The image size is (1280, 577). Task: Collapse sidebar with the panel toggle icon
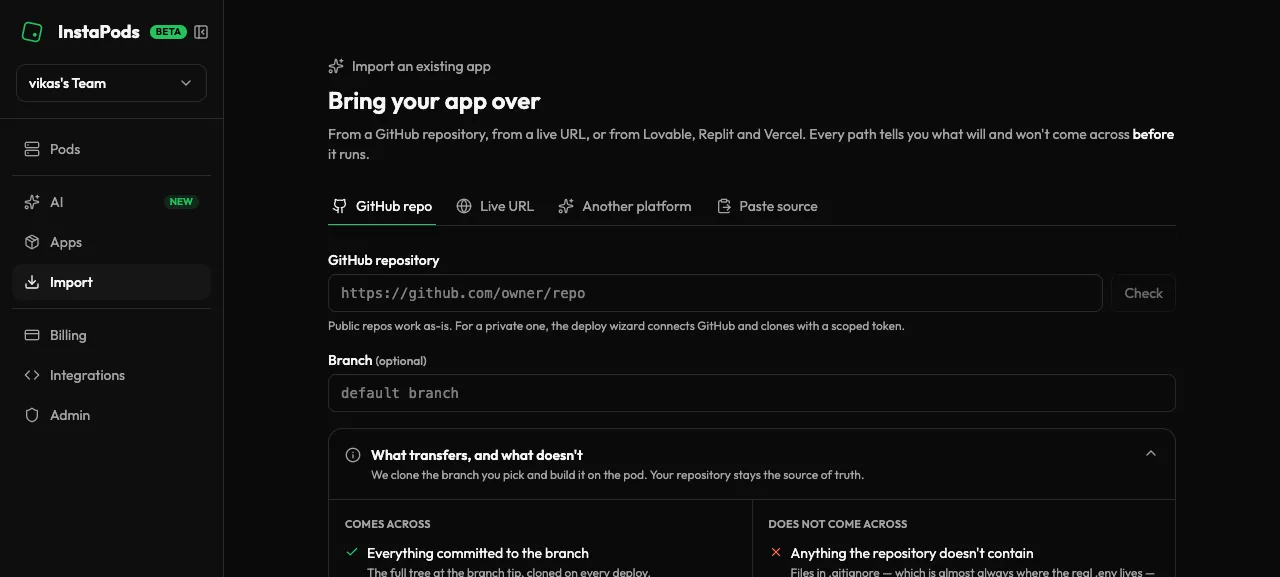click(201, 32)
